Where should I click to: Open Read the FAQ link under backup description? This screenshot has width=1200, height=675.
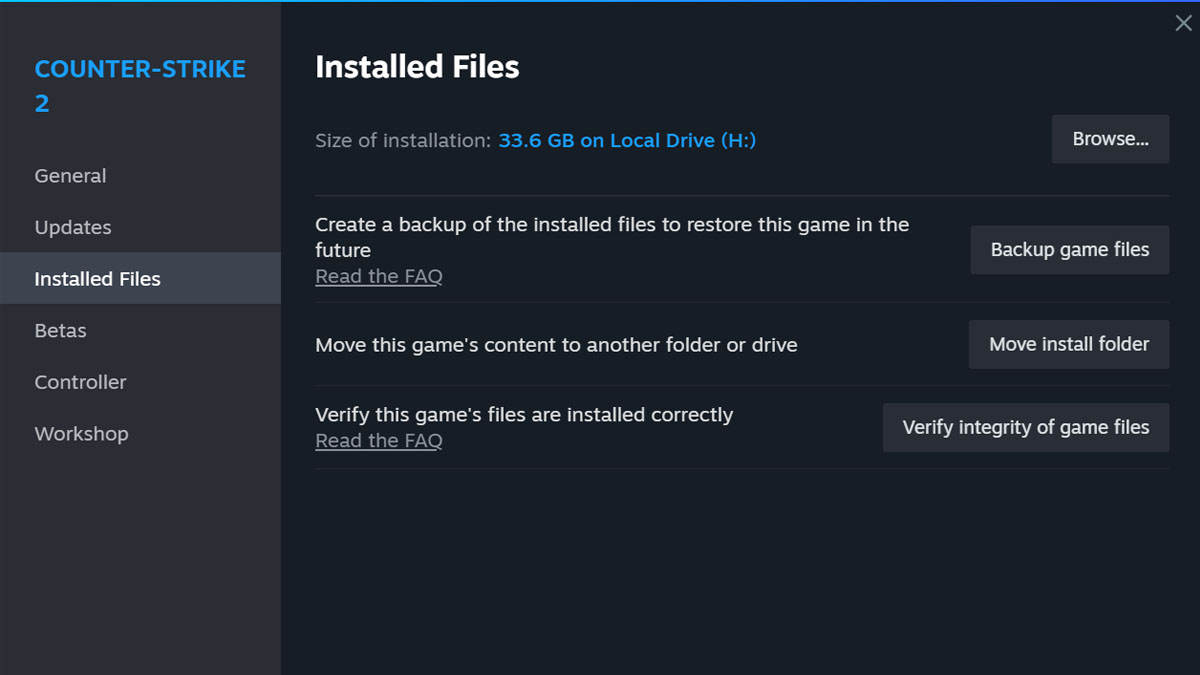(378, 277)
